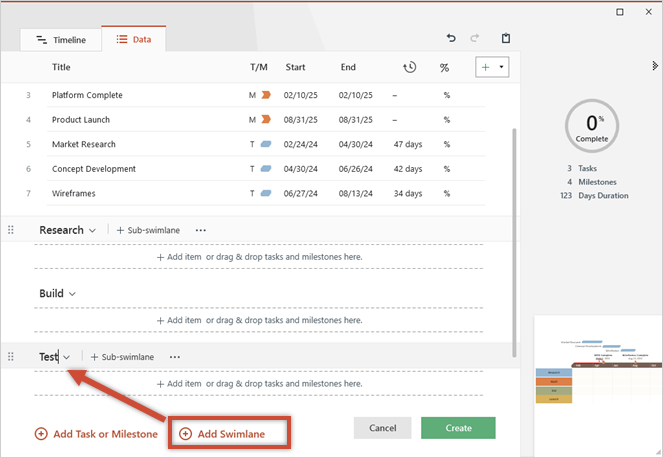Image resolution: width=663 pixels, height=458 pixels.
Task: Expand the Research swimlane dropdown chevron
Action: pos(93,230)
